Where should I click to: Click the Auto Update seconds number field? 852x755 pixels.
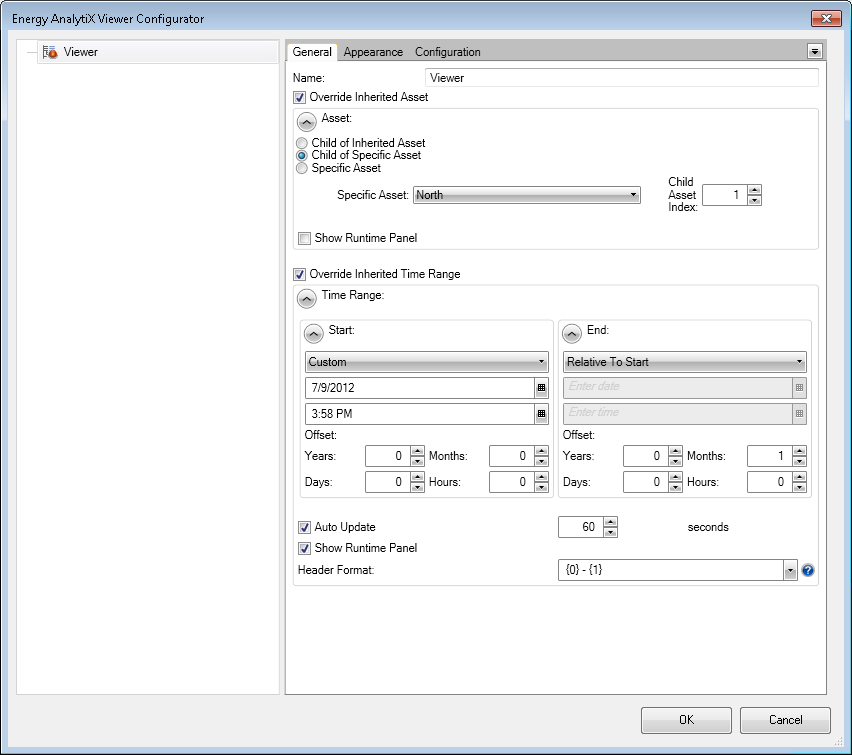coord(581,527)
